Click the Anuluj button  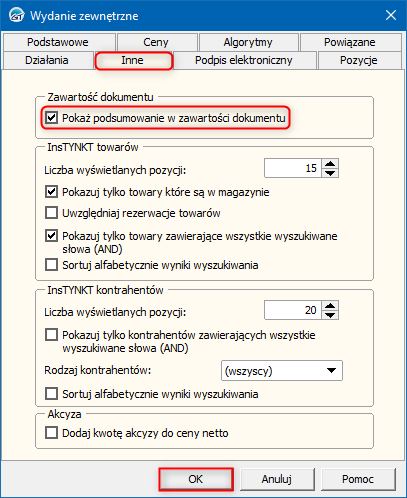277,479
